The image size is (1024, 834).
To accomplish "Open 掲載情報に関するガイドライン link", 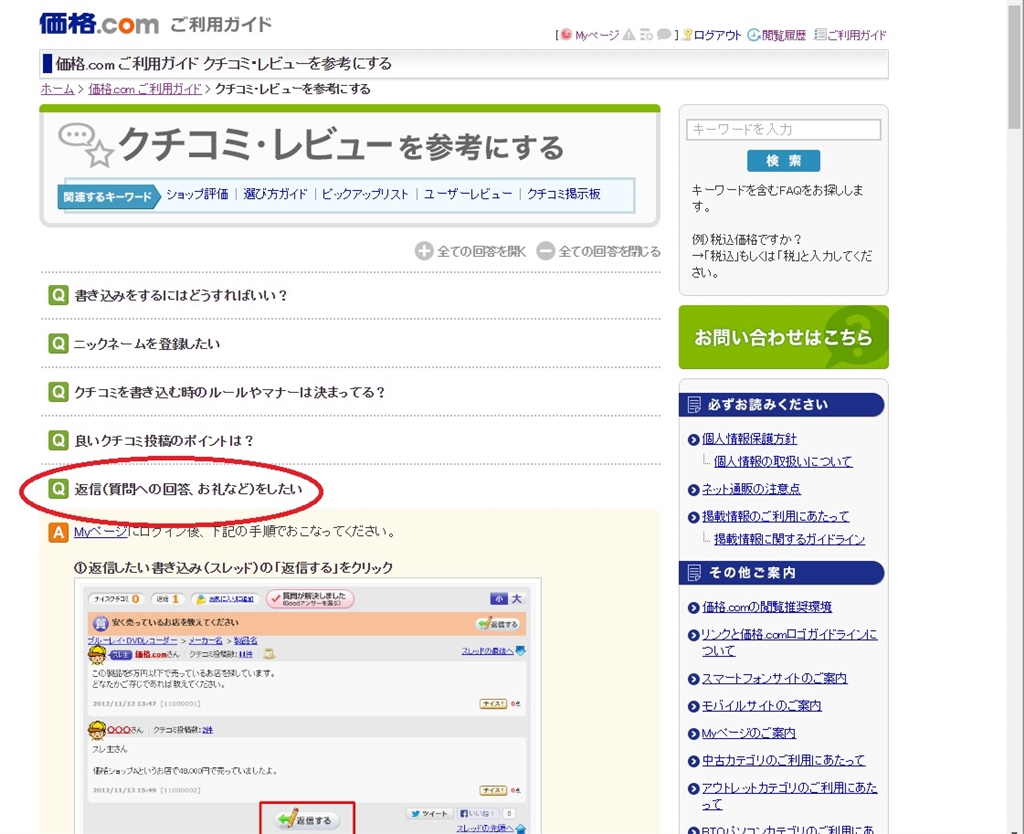I will click(790, 539).
